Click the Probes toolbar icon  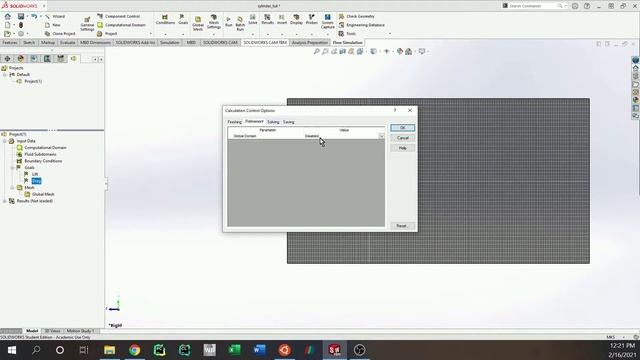click(x=311, y=19)
